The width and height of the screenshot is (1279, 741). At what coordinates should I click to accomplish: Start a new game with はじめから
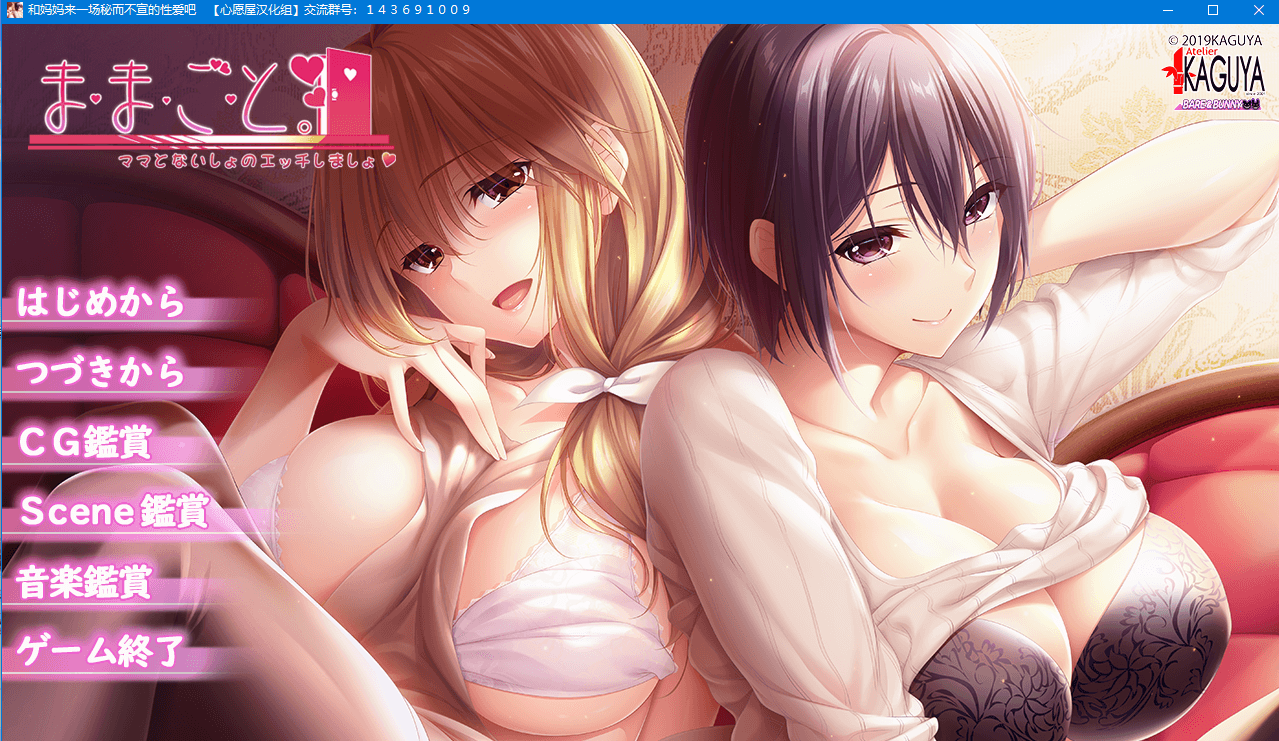[x=102, y=302]
